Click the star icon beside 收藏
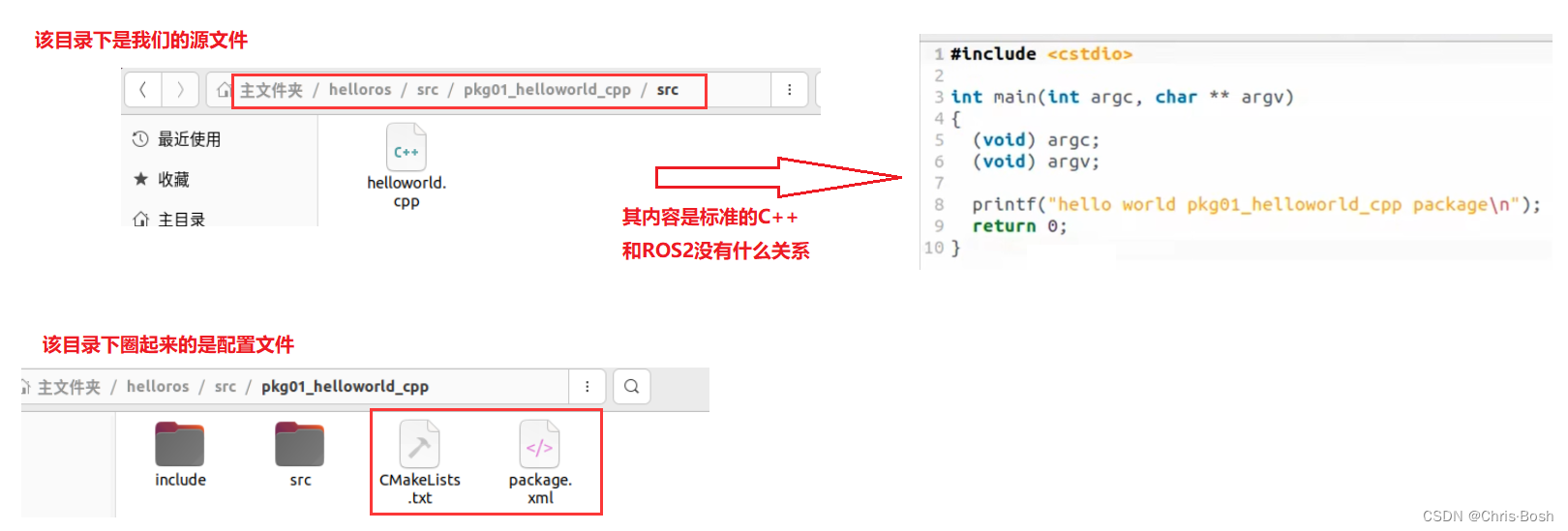Viewport: 1568px width, 531px height. tap(140, 179)
